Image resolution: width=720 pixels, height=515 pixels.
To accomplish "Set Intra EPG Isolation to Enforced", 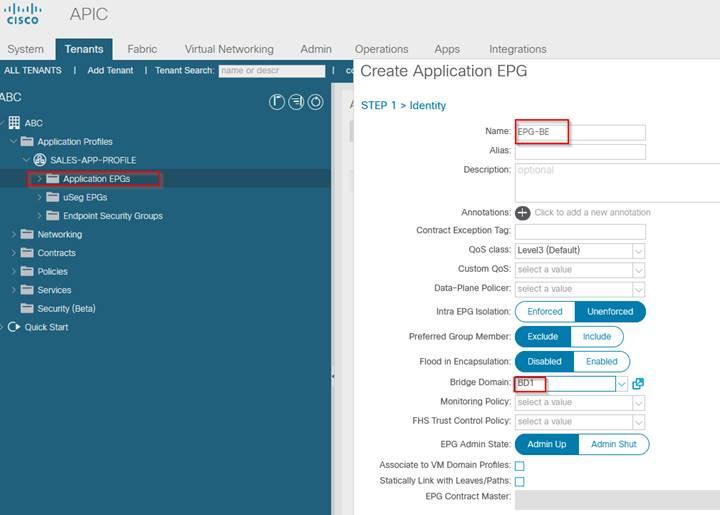I will (545, 312).
